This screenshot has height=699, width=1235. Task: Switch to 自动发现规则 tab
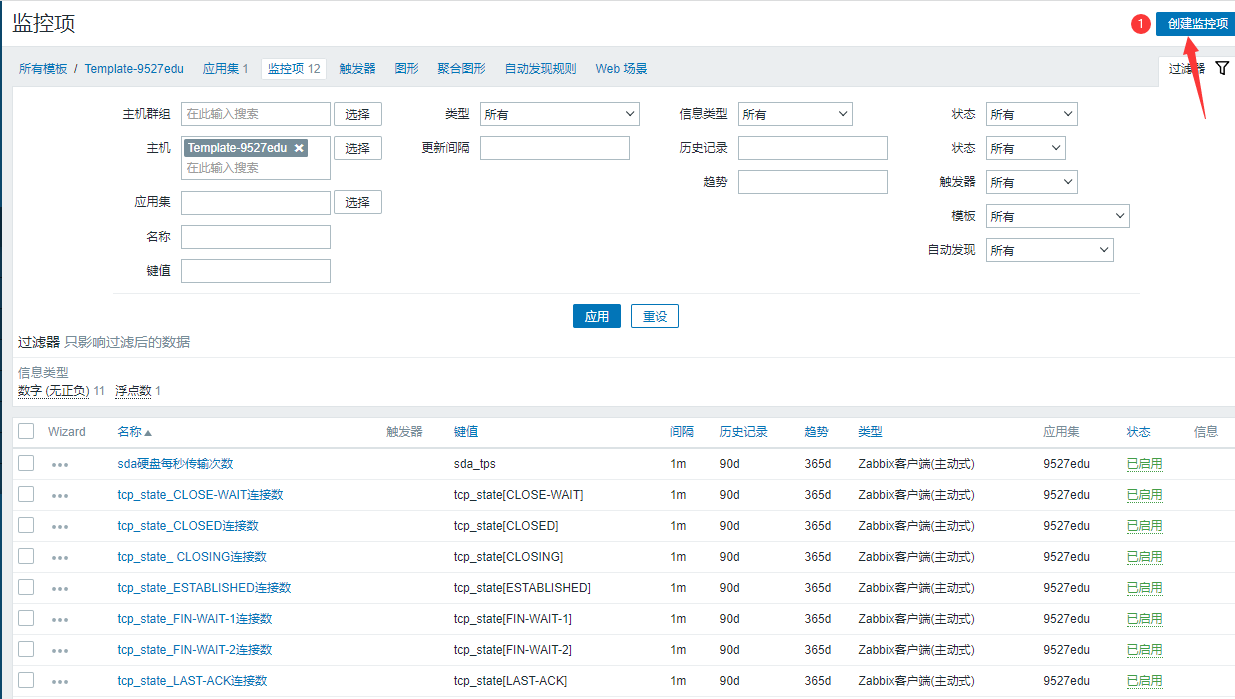[540, 69]
